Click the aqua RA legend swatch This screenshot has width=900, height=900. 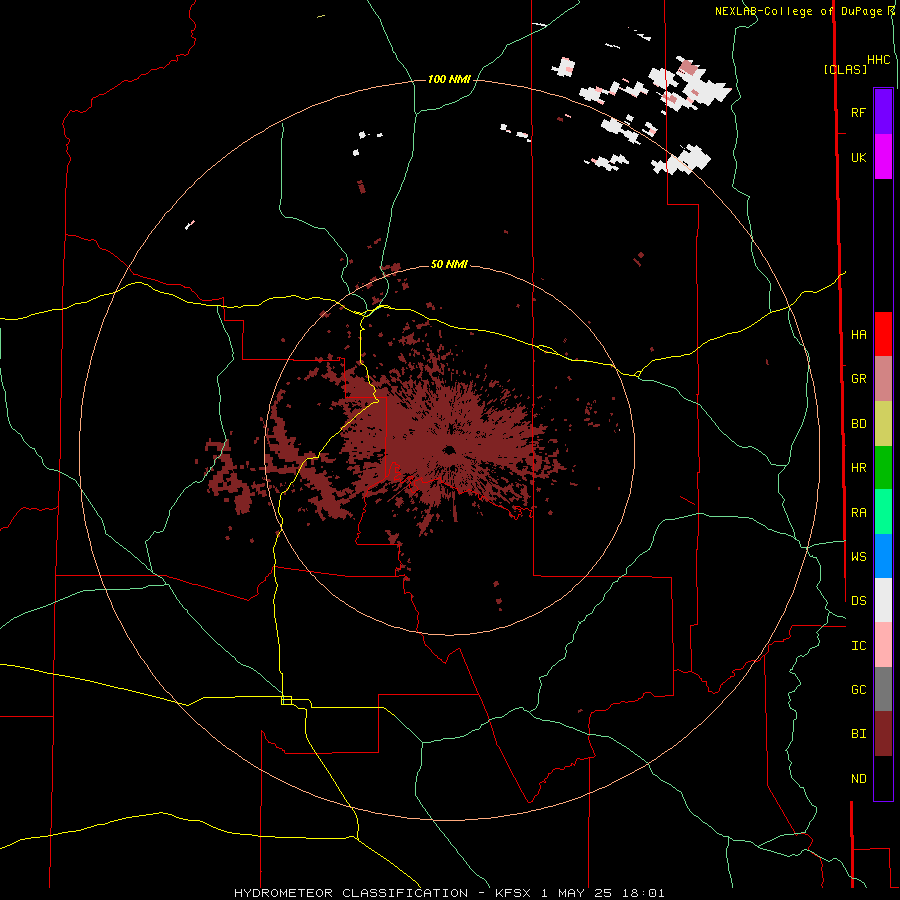pyautogui.click(x=883, y=512)
